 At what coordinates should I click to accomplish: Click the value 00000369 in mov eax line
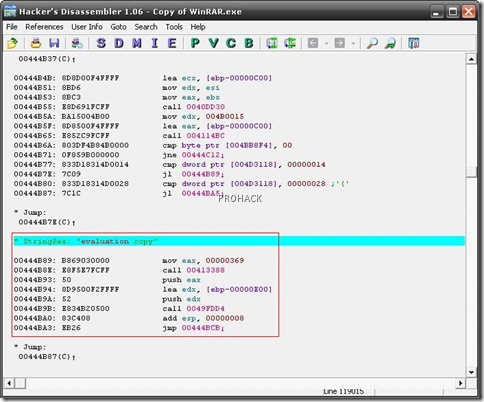[x=225, y=261]
